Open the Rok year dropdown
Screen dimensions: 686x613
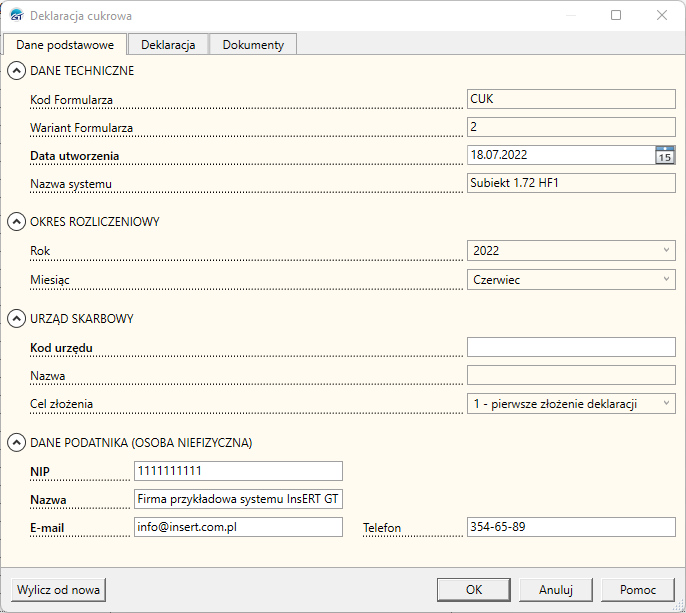(x=571, y=251)
